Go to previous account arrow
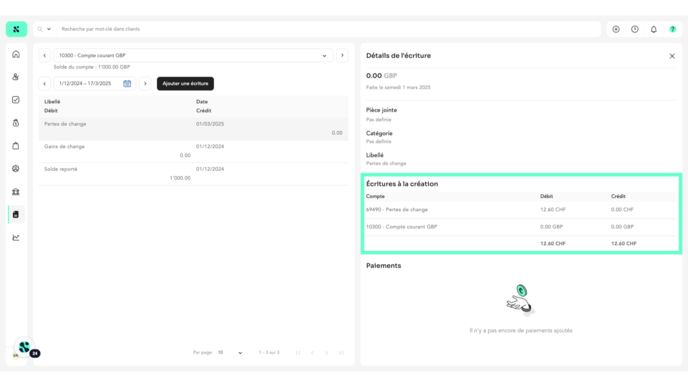 click(44, 55)
